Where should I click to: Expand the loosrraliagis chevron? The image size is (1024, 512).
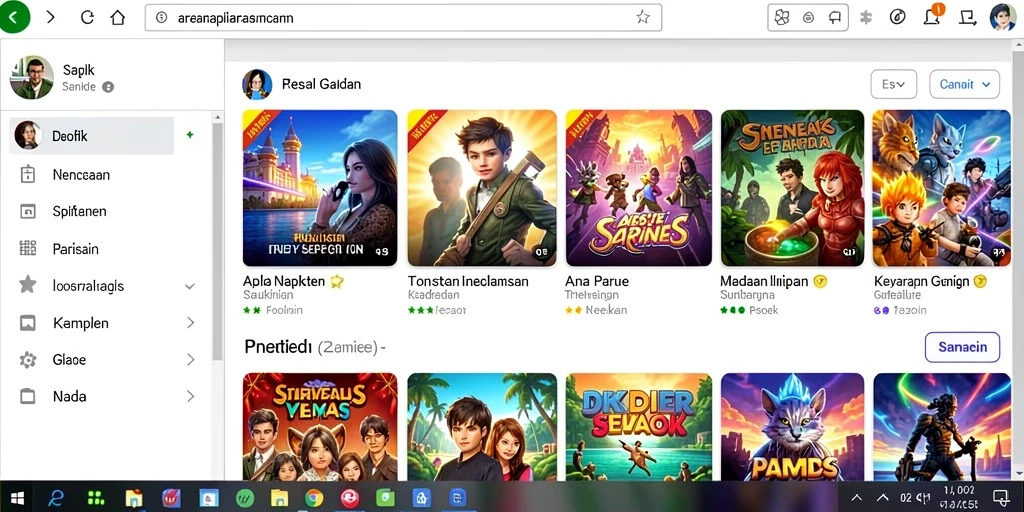190,286
